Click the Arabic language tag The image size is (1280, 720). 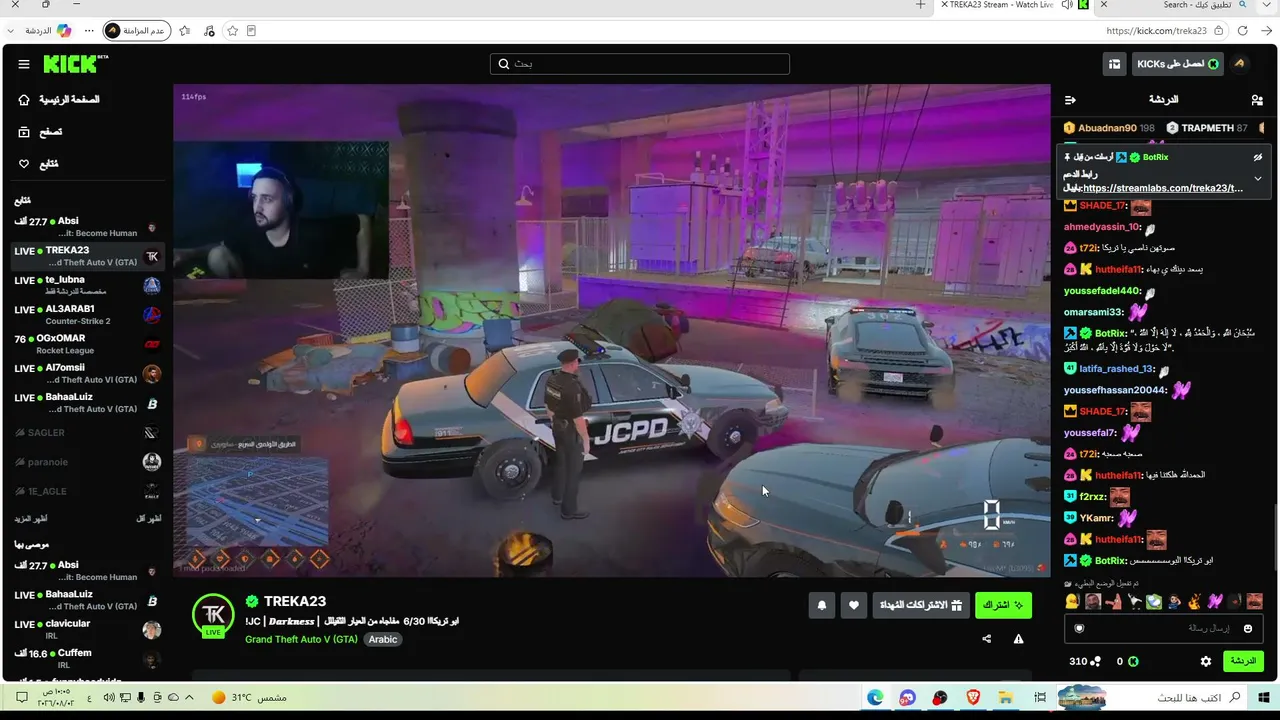coord(383,639)
